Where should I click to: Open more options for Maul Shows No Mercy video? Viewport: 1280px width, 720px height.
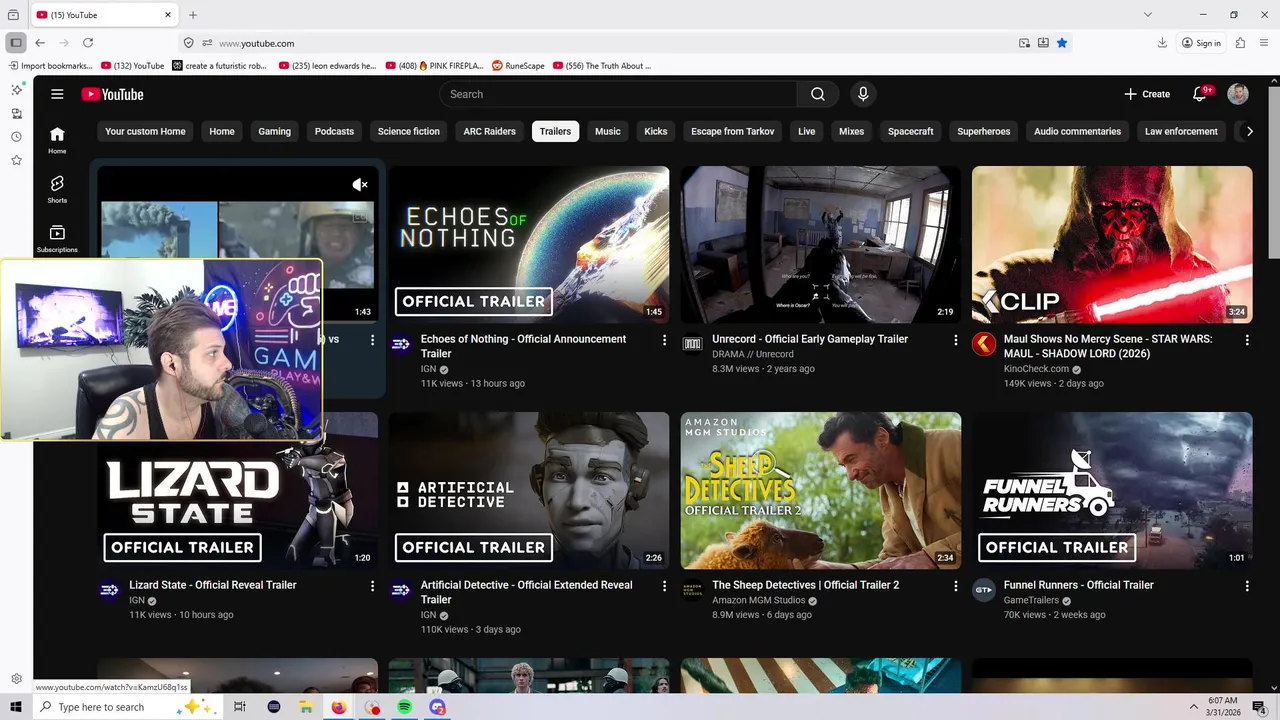(1247, 340)
